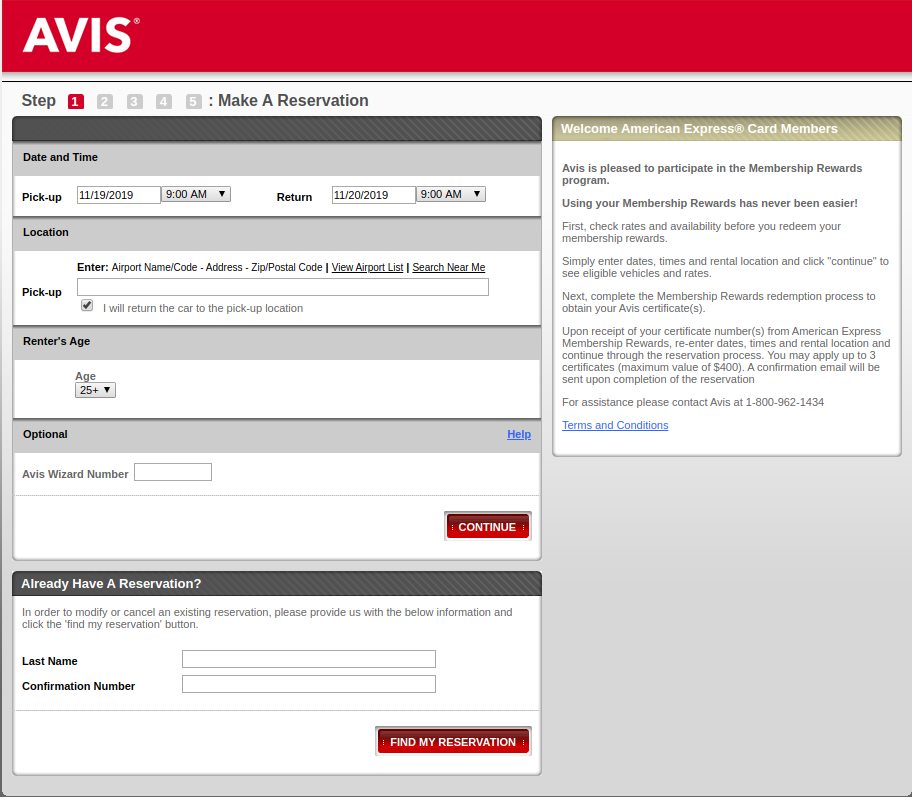Click the Avis logo
Screen dimensions: 912x797
click(80, 35)
